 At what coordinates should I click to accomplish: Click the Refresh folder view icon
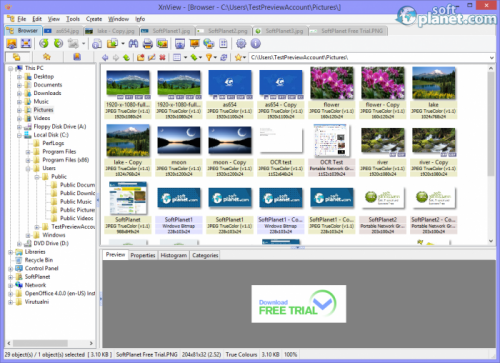(x=224, y=58)
